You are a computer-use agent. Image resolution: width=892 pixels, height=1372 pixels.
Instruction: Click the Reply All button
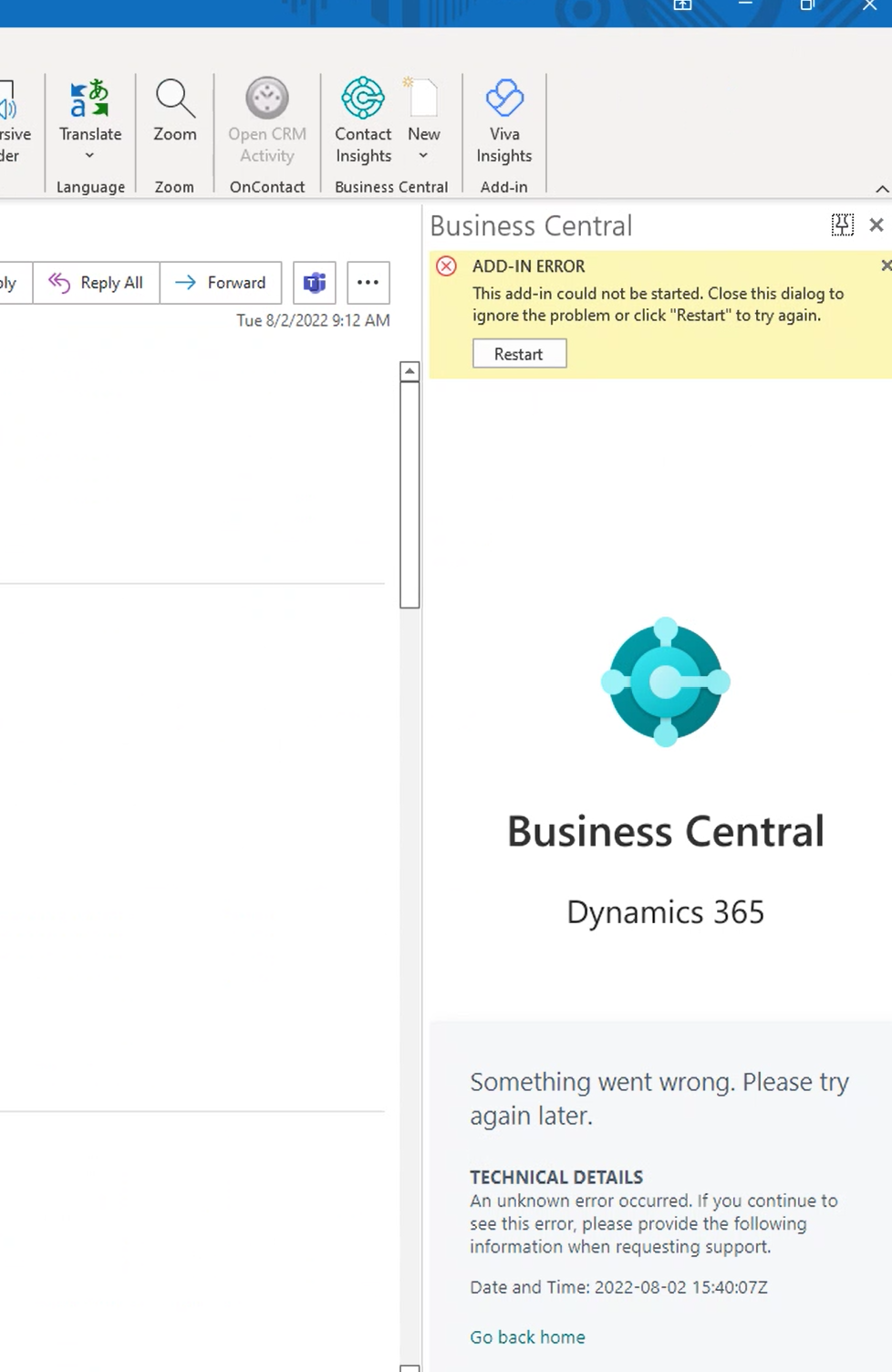click(x=97, y=283)
